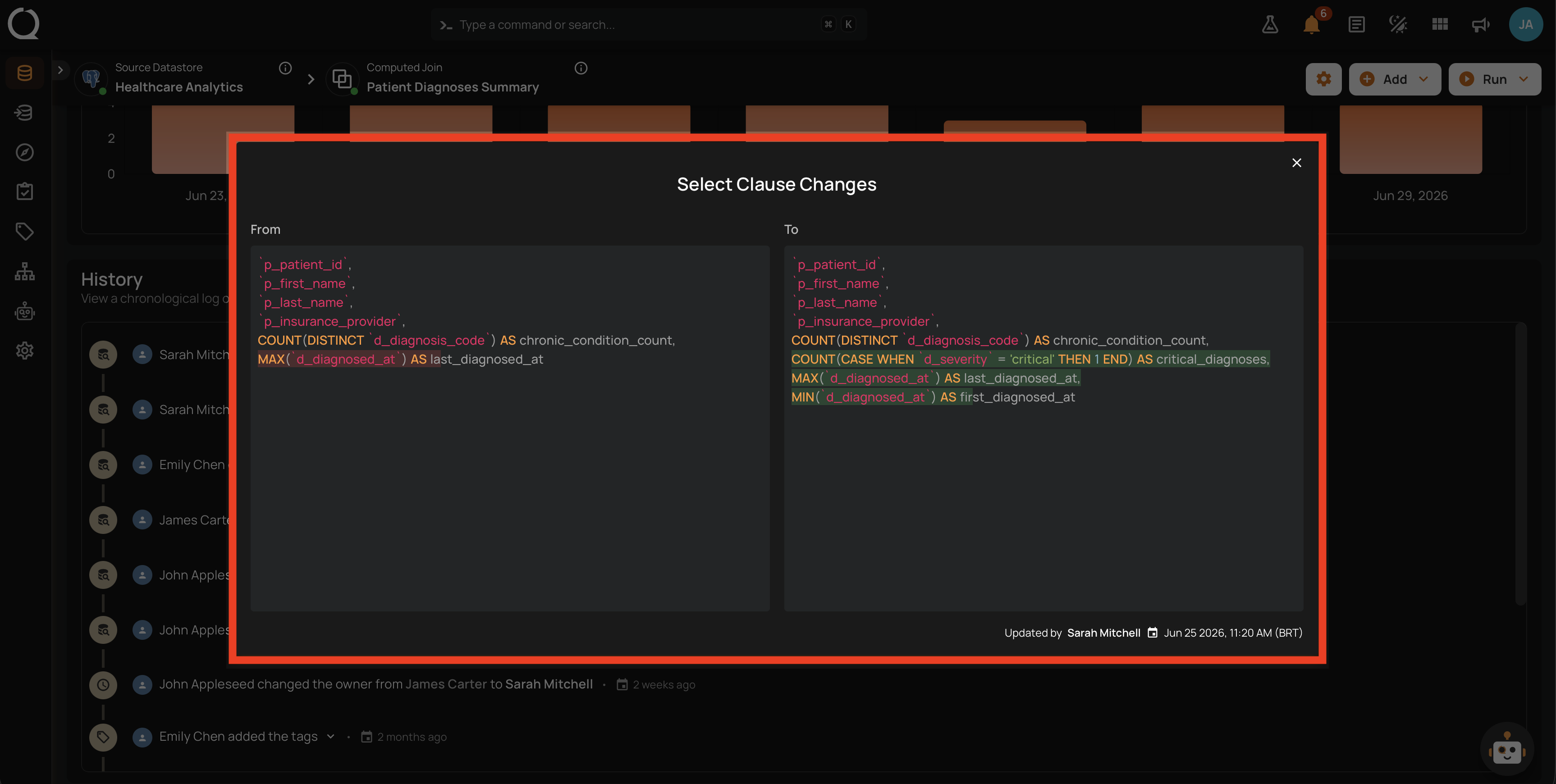Open the settings gear icon in sidebar
The height and width of the screenshot is (784, 1556).
tap(25, 351)
